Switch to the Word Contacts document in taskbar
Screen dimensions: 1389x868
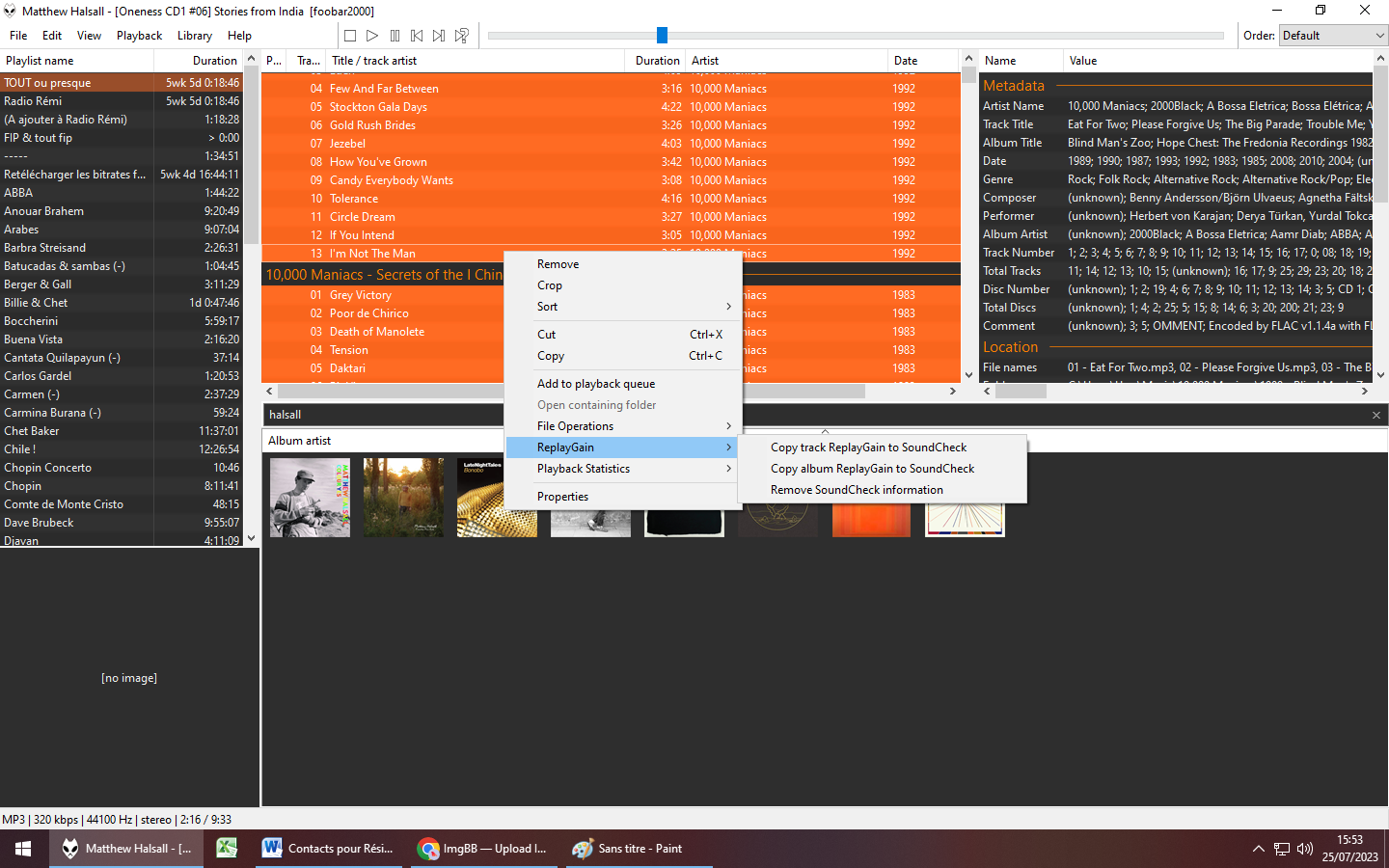pyautogui.click(x=329, y=849)
